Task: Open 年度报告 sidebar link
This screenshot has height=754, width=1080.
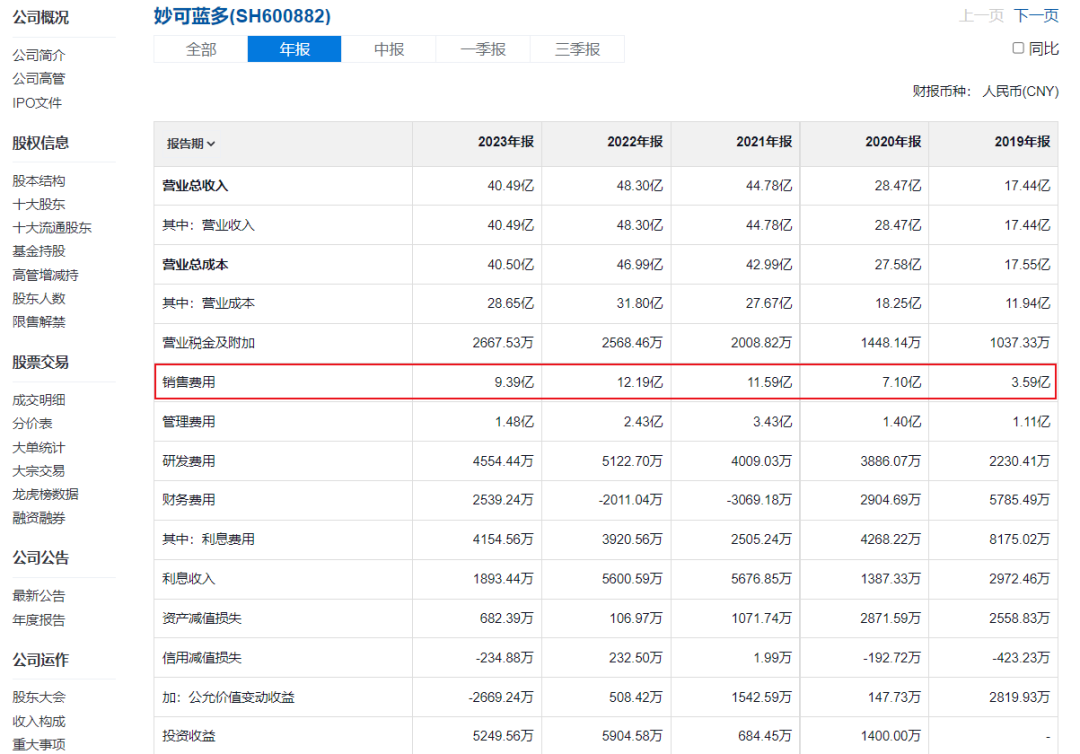Action: [x=39, y=620]
